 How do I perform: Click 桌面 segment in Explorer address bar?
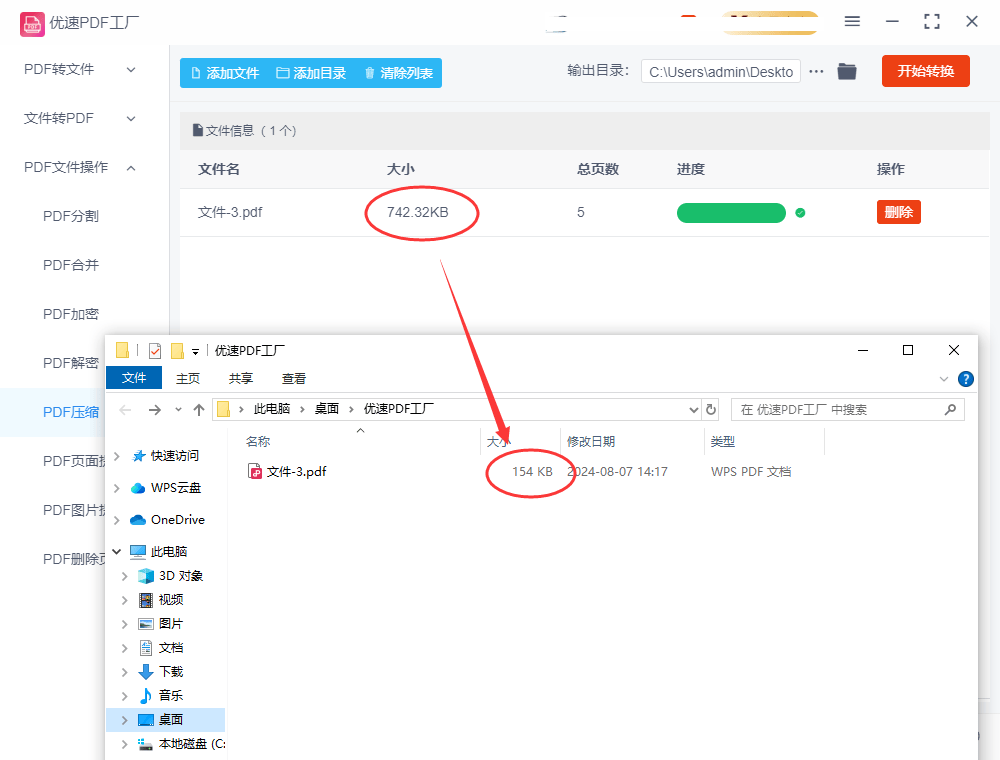tap(327, 409)
